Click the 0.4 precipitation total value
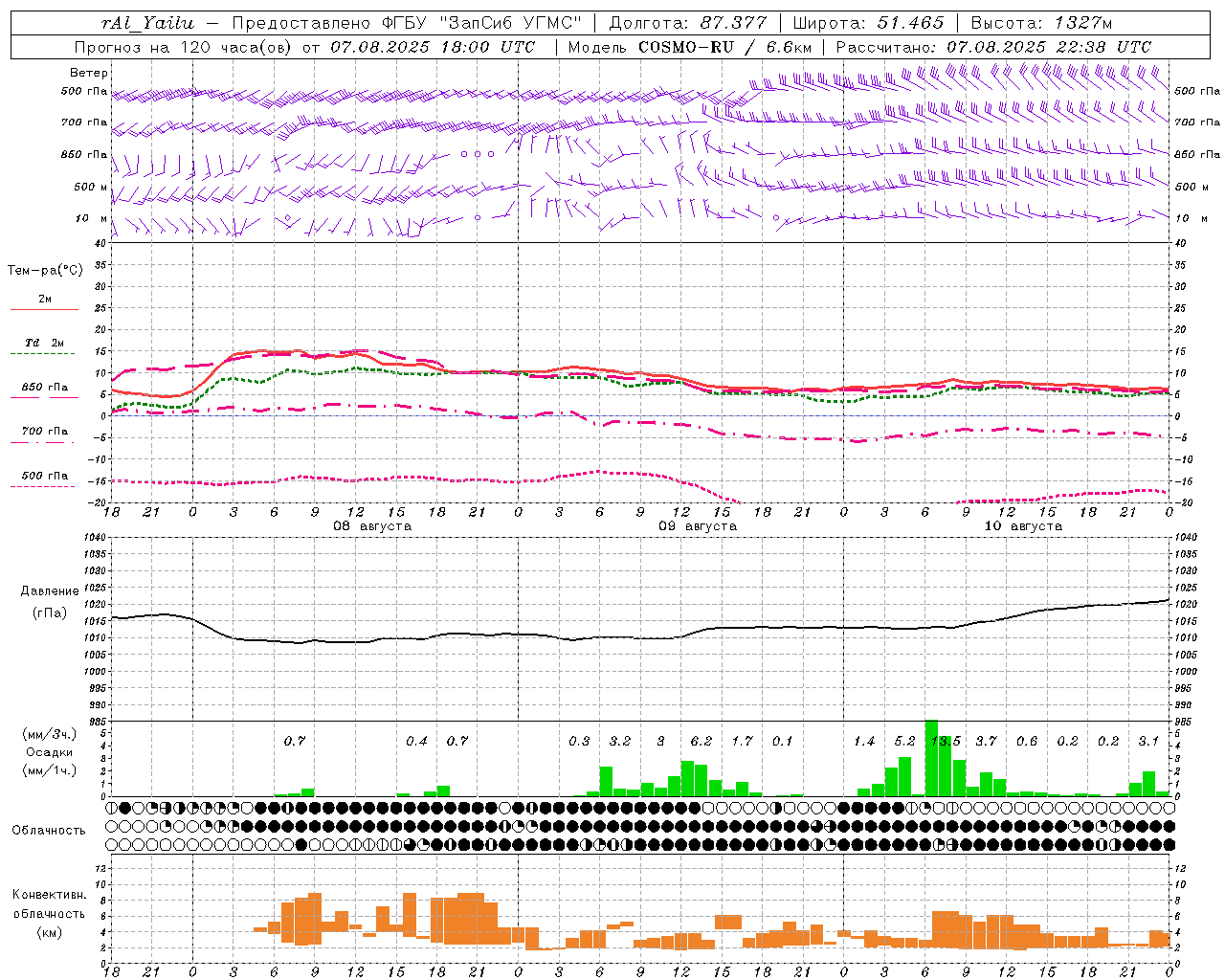 coord(416,741)
